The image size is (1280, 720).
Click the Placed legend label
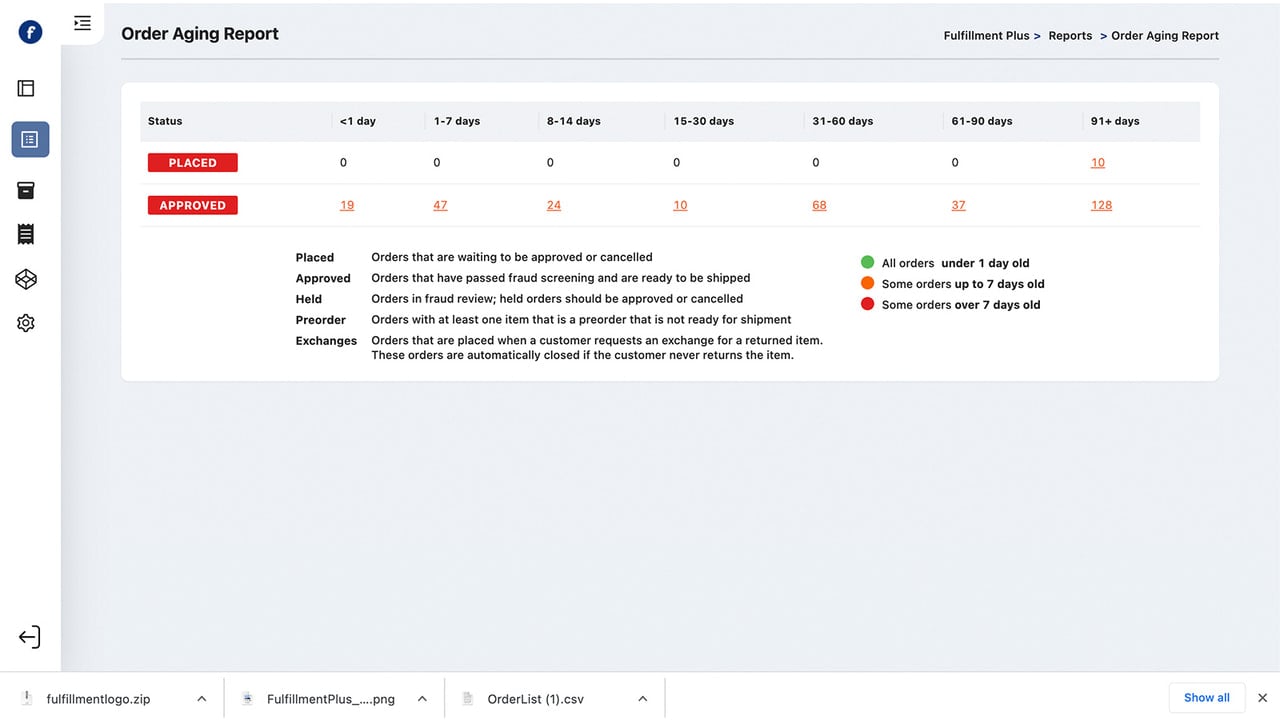pos(315,257)
